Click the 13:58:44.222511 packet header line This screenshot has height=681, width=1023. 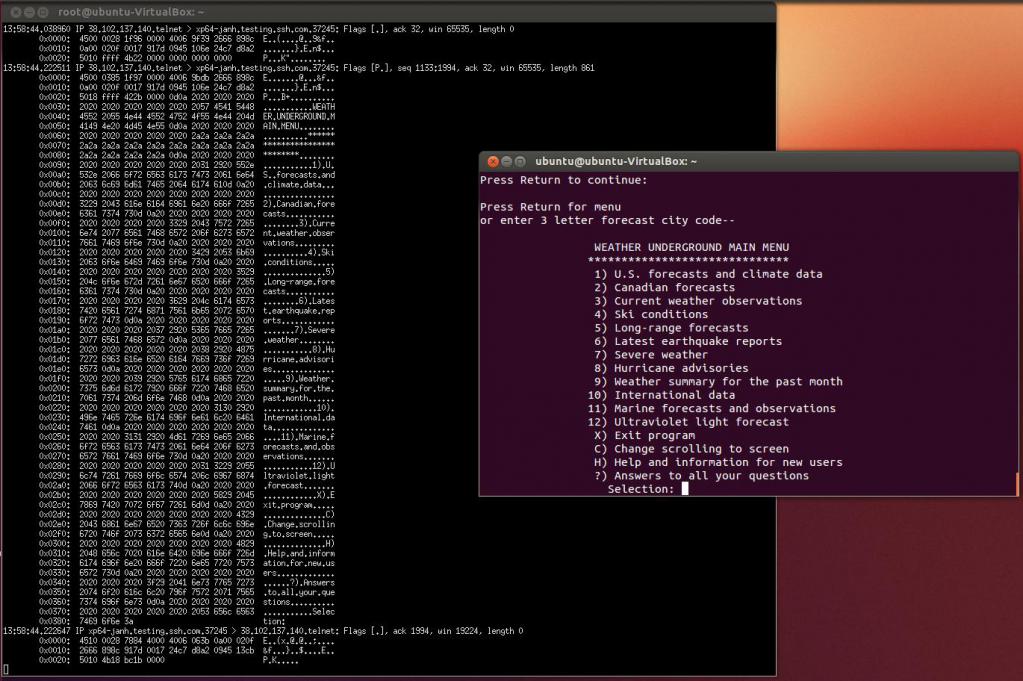coord(299,68)
